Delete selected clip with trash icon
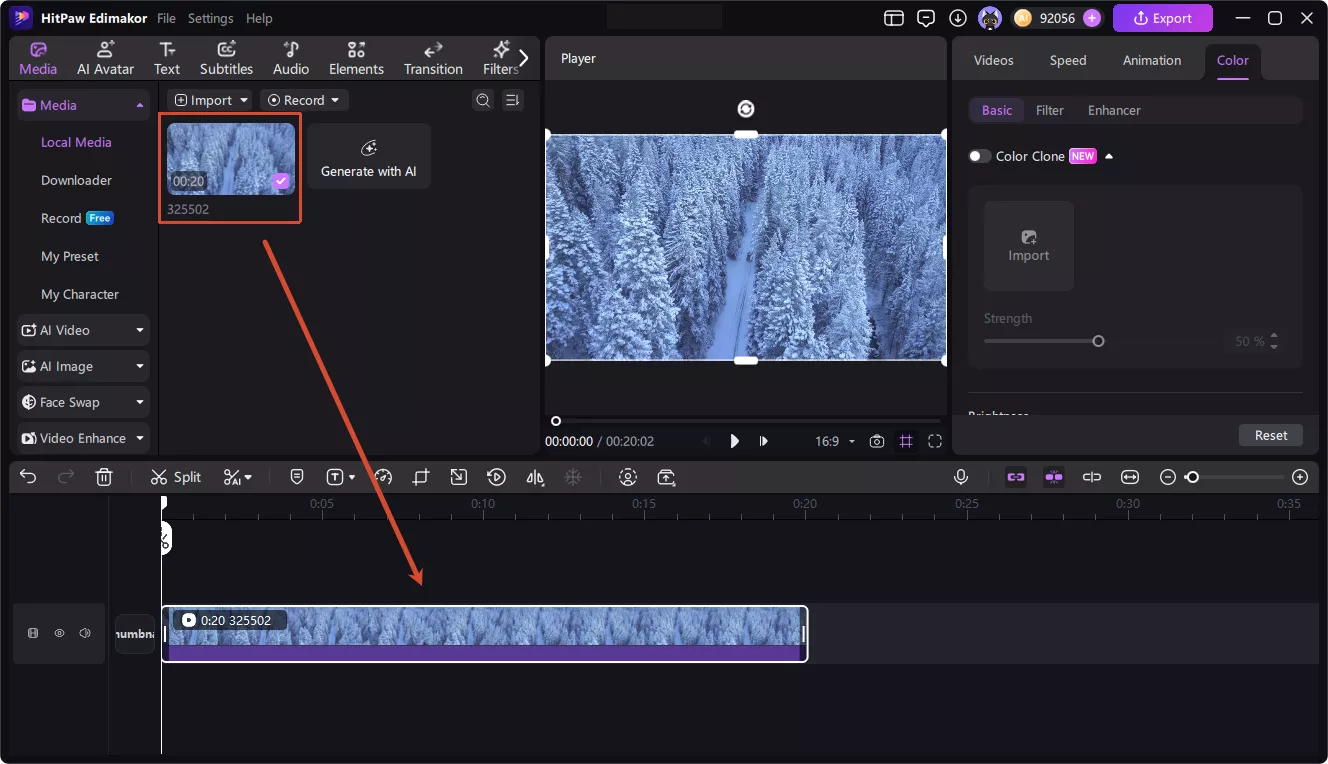1328x764 pixels. (x=104, y=477)
